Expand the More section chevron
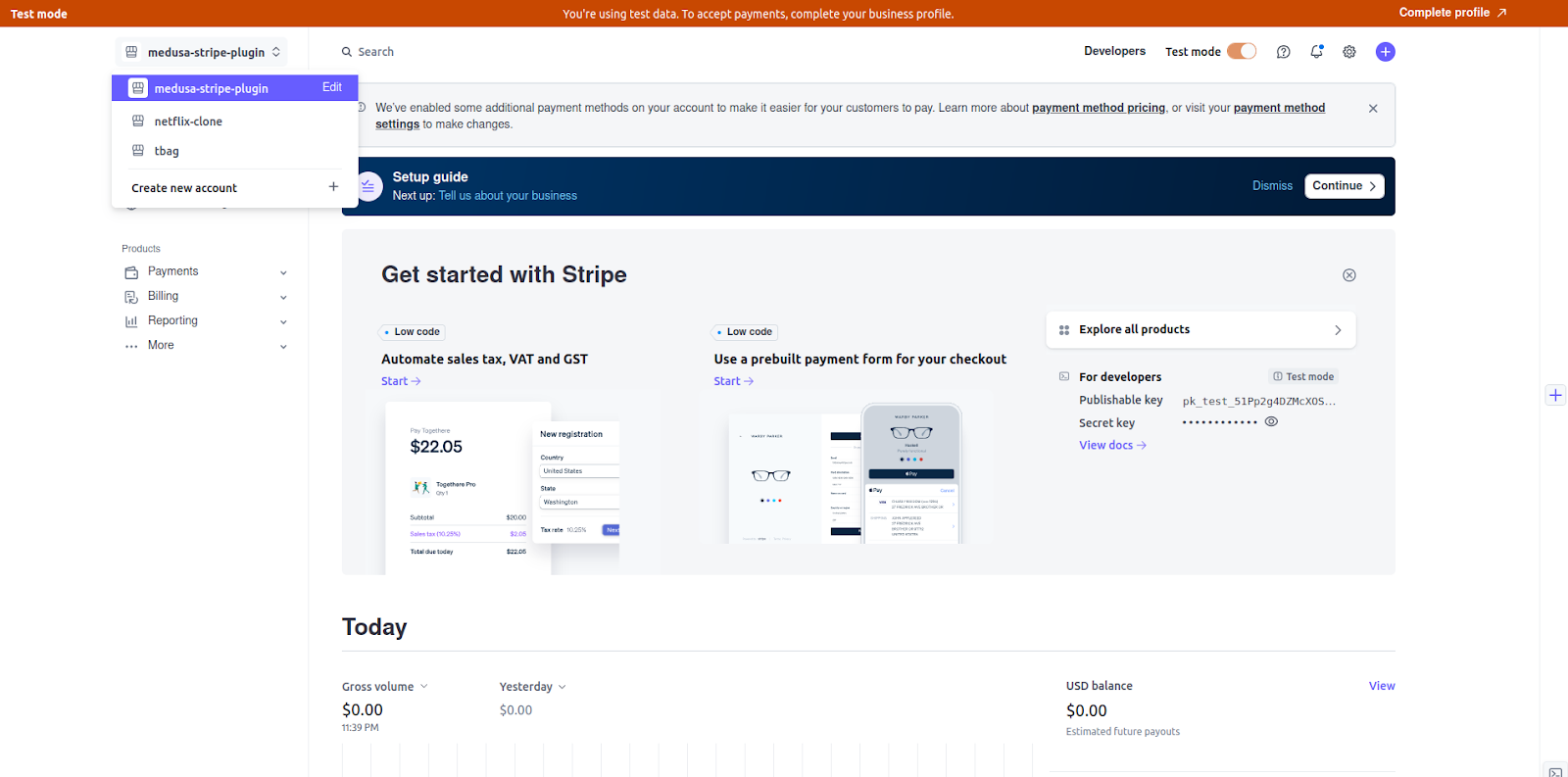Viewport: 1568px width, 777px height. tap(283, 347)
